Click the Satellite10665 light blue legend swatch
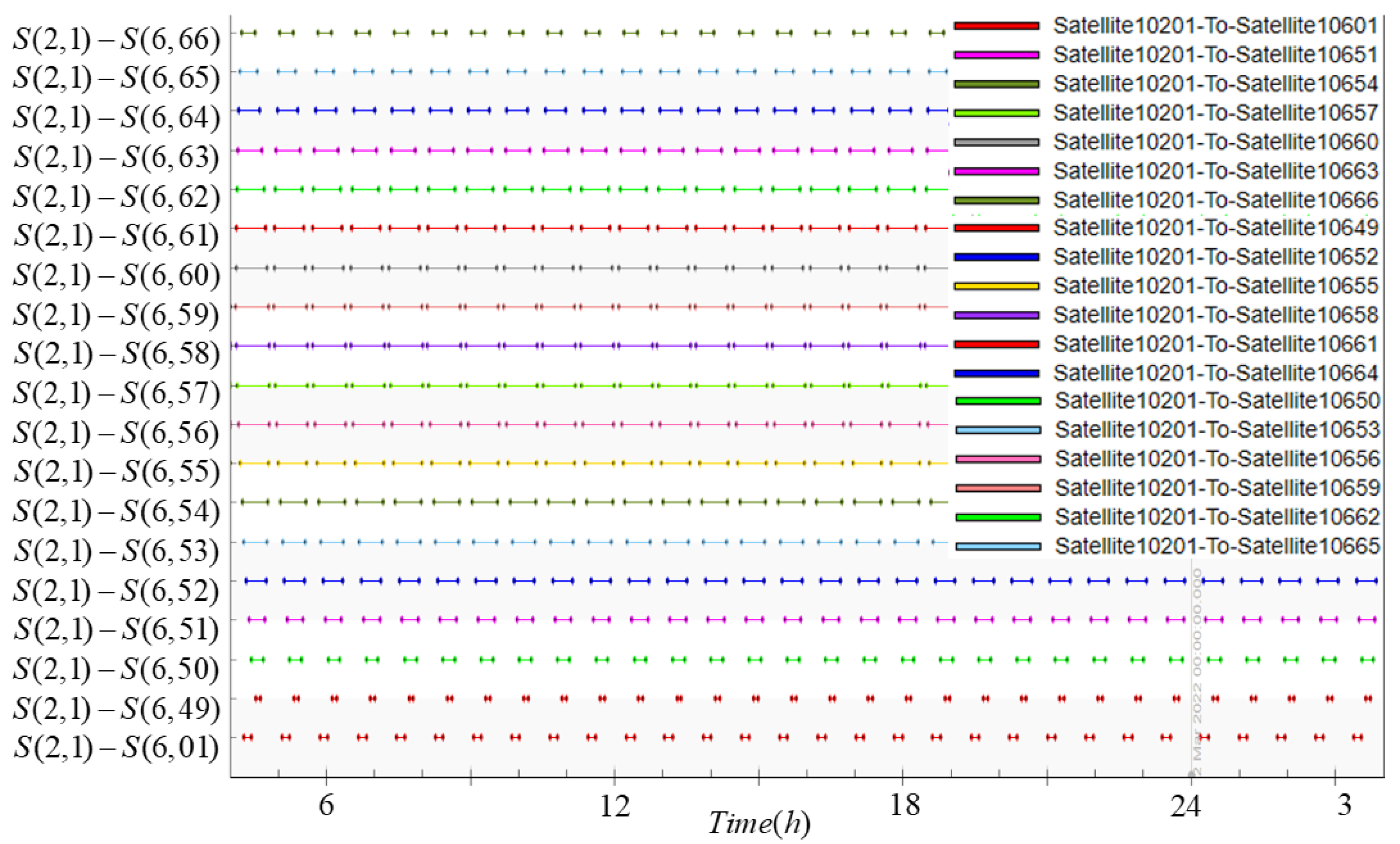The width and height of the screenshot is (1400, 844). coord(998,546)
